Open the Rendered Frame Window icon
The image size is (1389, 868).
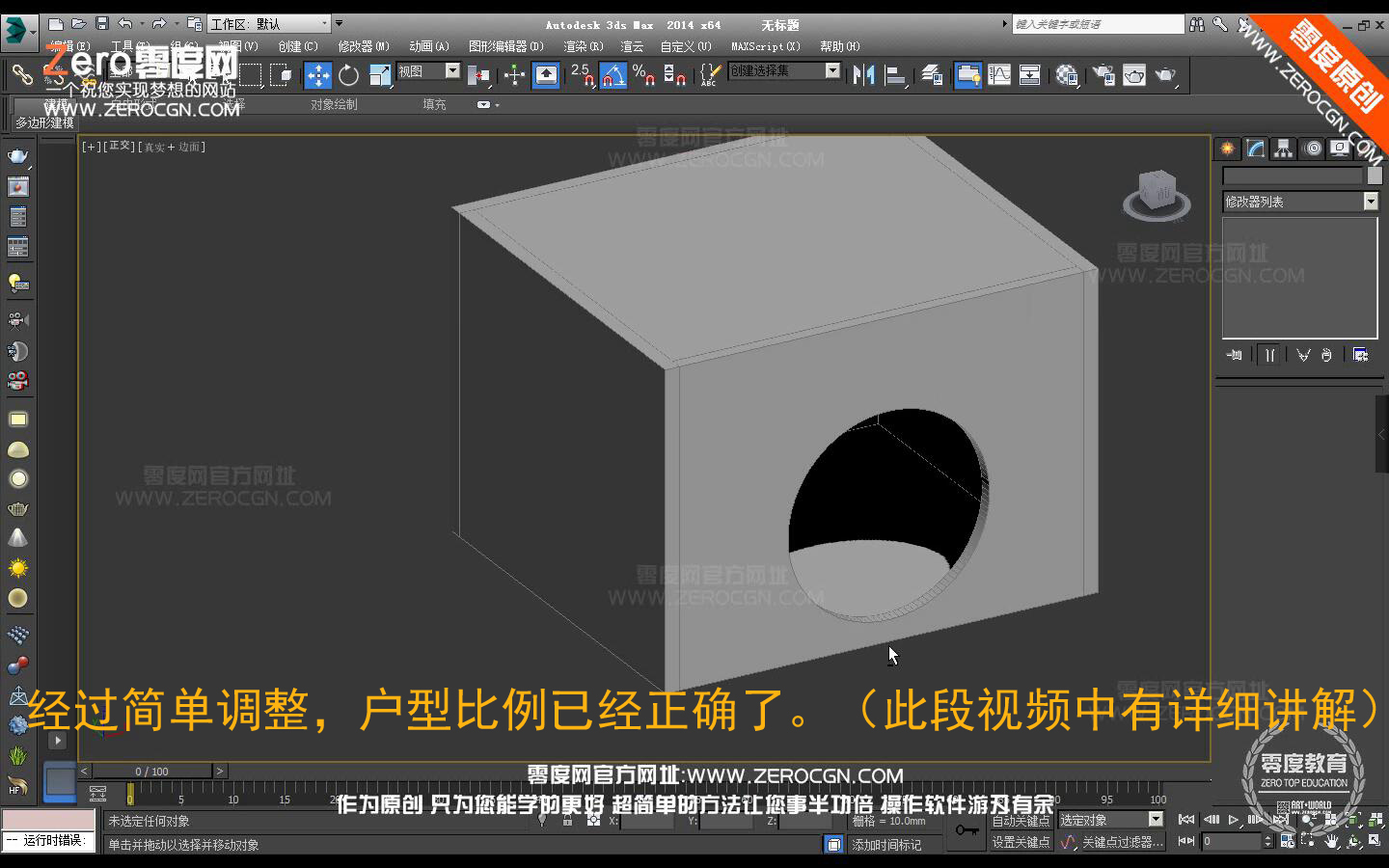(1134, 74)
